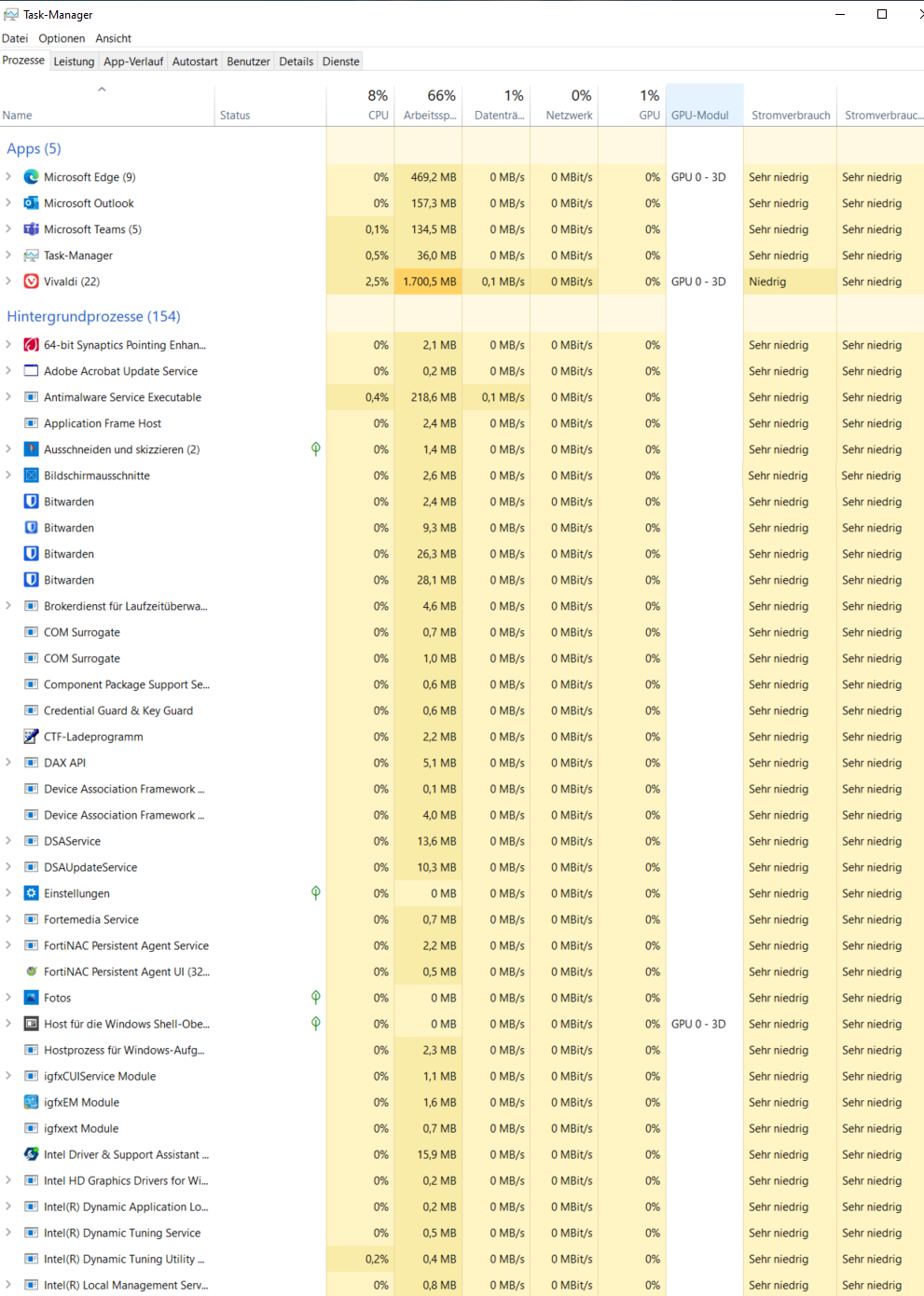924x1296 pixels.
Task: Sort by the Name column header
Action: 107,104
